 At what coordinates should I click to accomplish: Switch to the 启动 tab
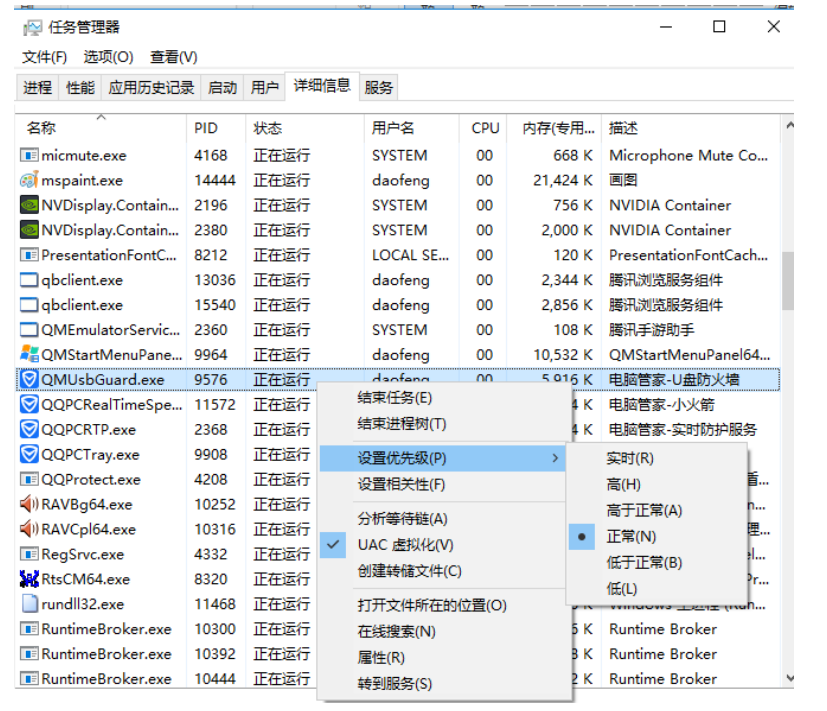tap(222, 87)
